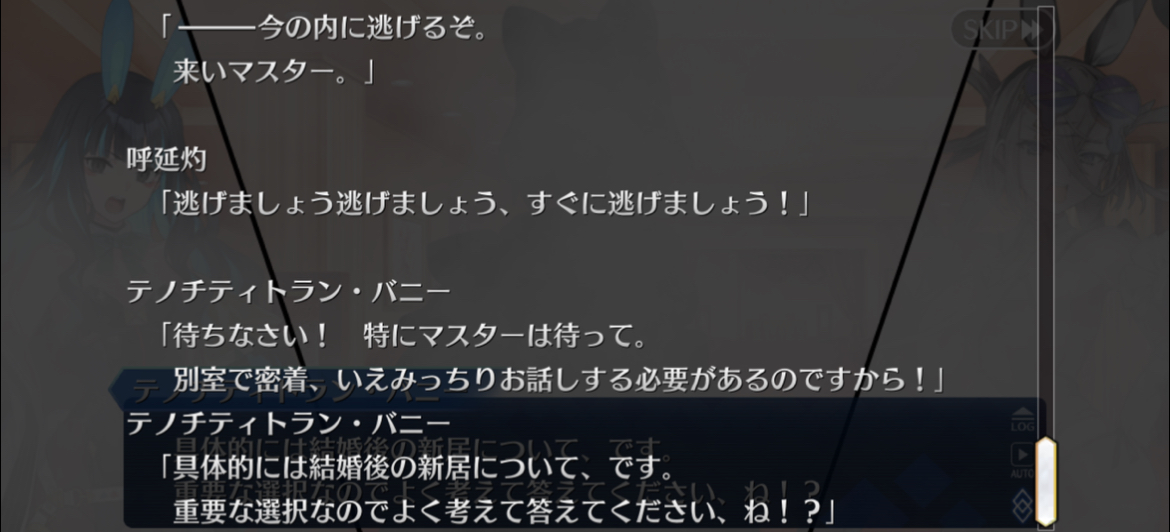Click the AUTO play triangle icon
Viewport: 1170px width, 532px height.
1022,454
